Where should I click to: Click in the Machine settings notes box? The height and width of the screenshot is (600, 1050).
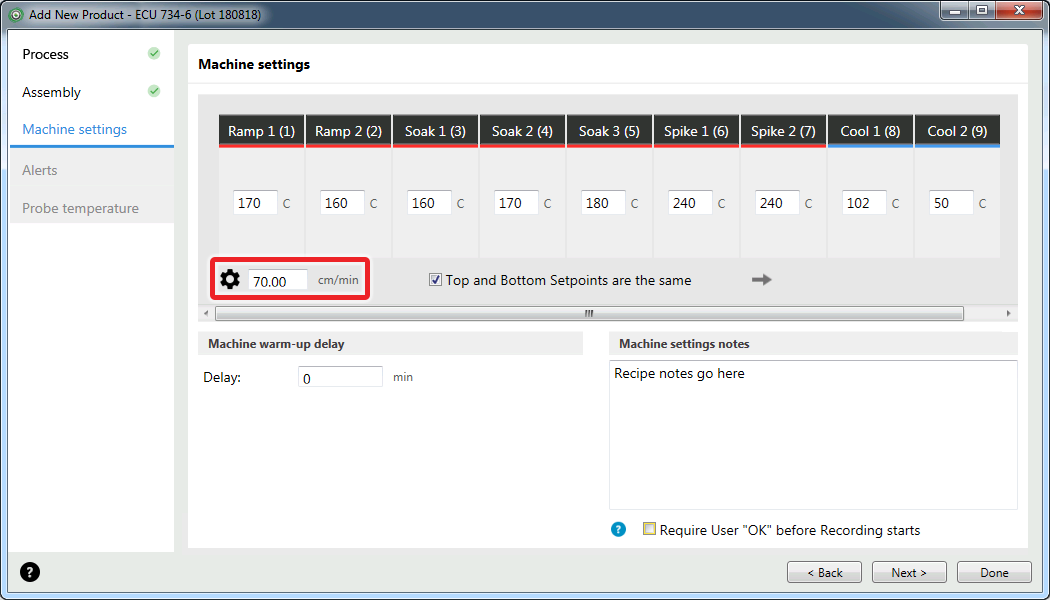(x=813, y=435)
